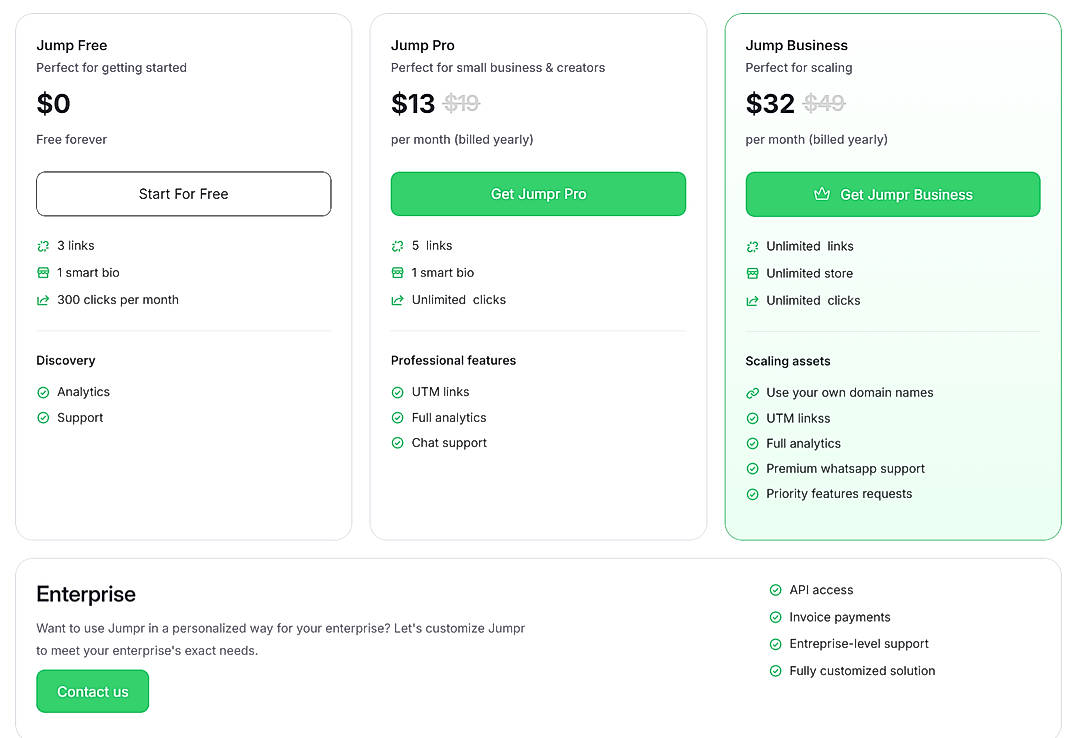Viewport: 1070px width, 738px height.
Task: Click the crossed-out $19 price
Action: [462, 103]
